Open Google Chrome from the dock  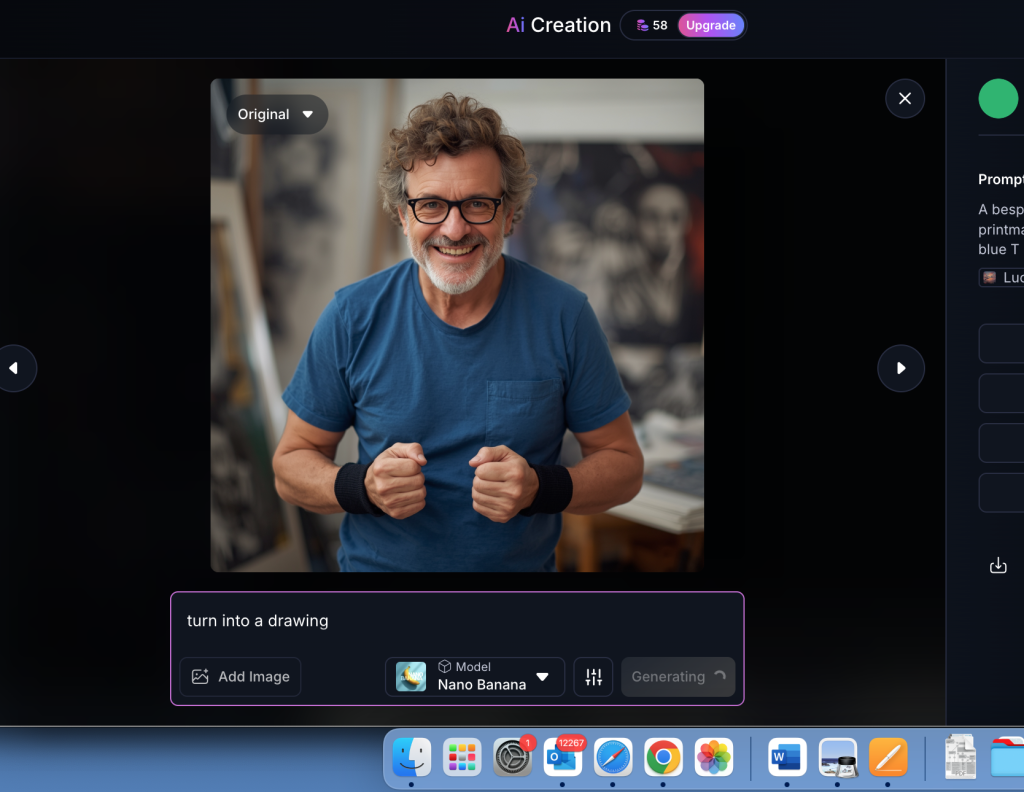pyautogui.click(x=663, y=757)
